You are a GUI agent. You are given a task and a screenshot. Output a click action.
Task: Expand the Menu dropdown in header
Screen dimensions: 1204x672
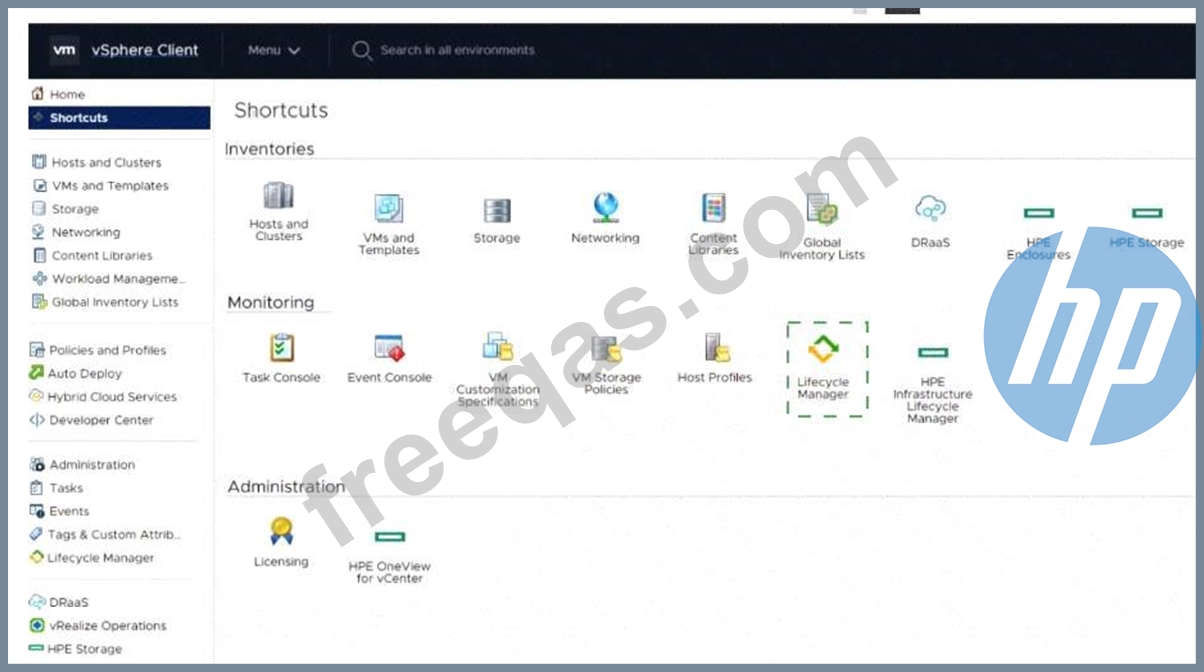[274, 50]
